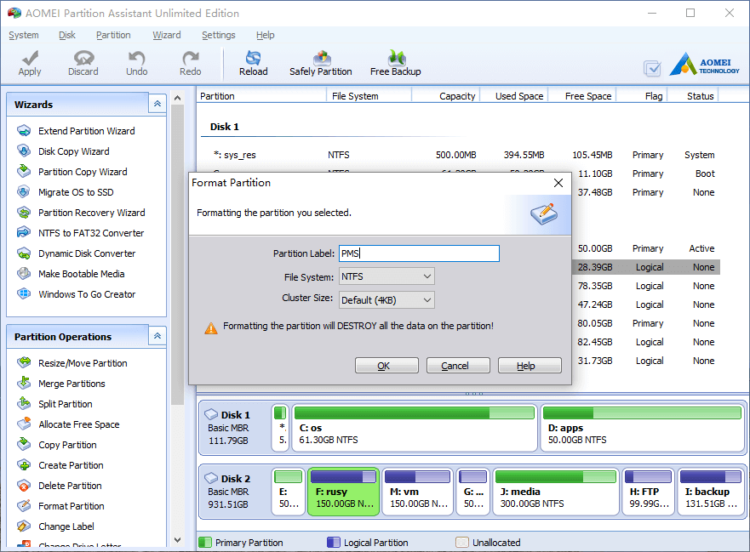Choose Split Partition operation
The image size is (750, 552).
click(65, 404)
